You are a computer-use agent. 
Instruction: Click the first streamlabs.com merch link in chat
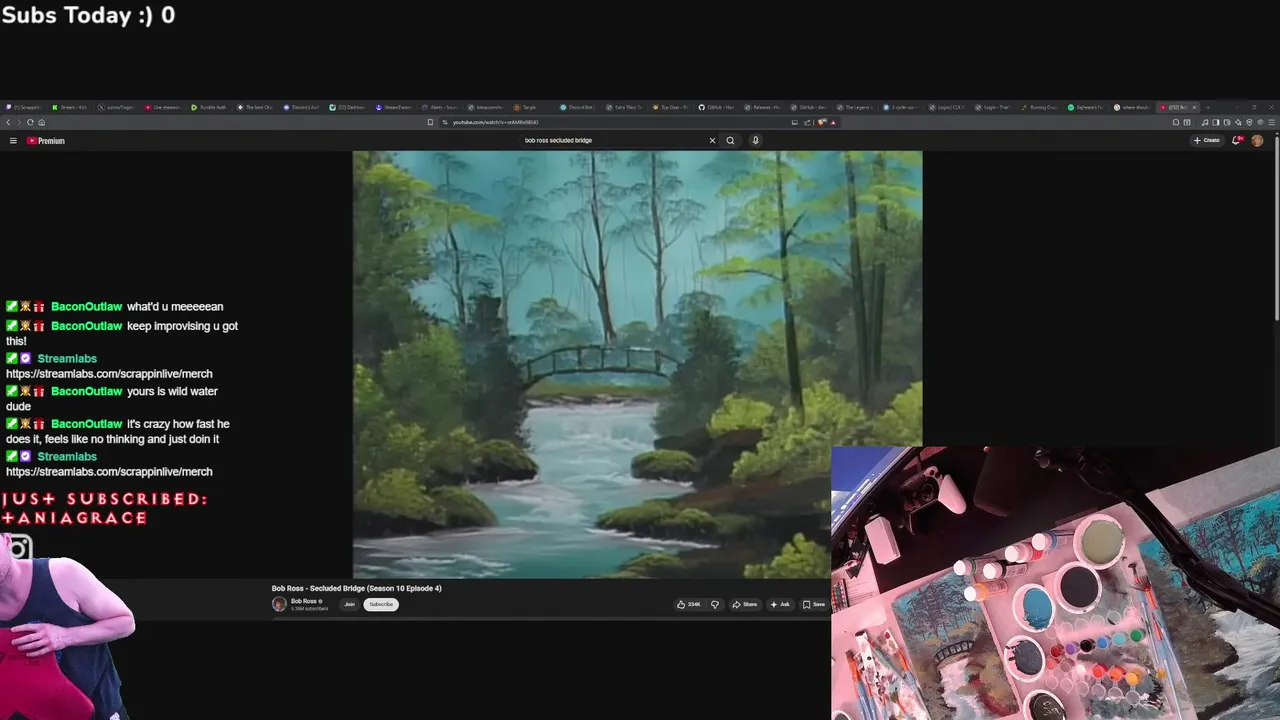point(109,374)
